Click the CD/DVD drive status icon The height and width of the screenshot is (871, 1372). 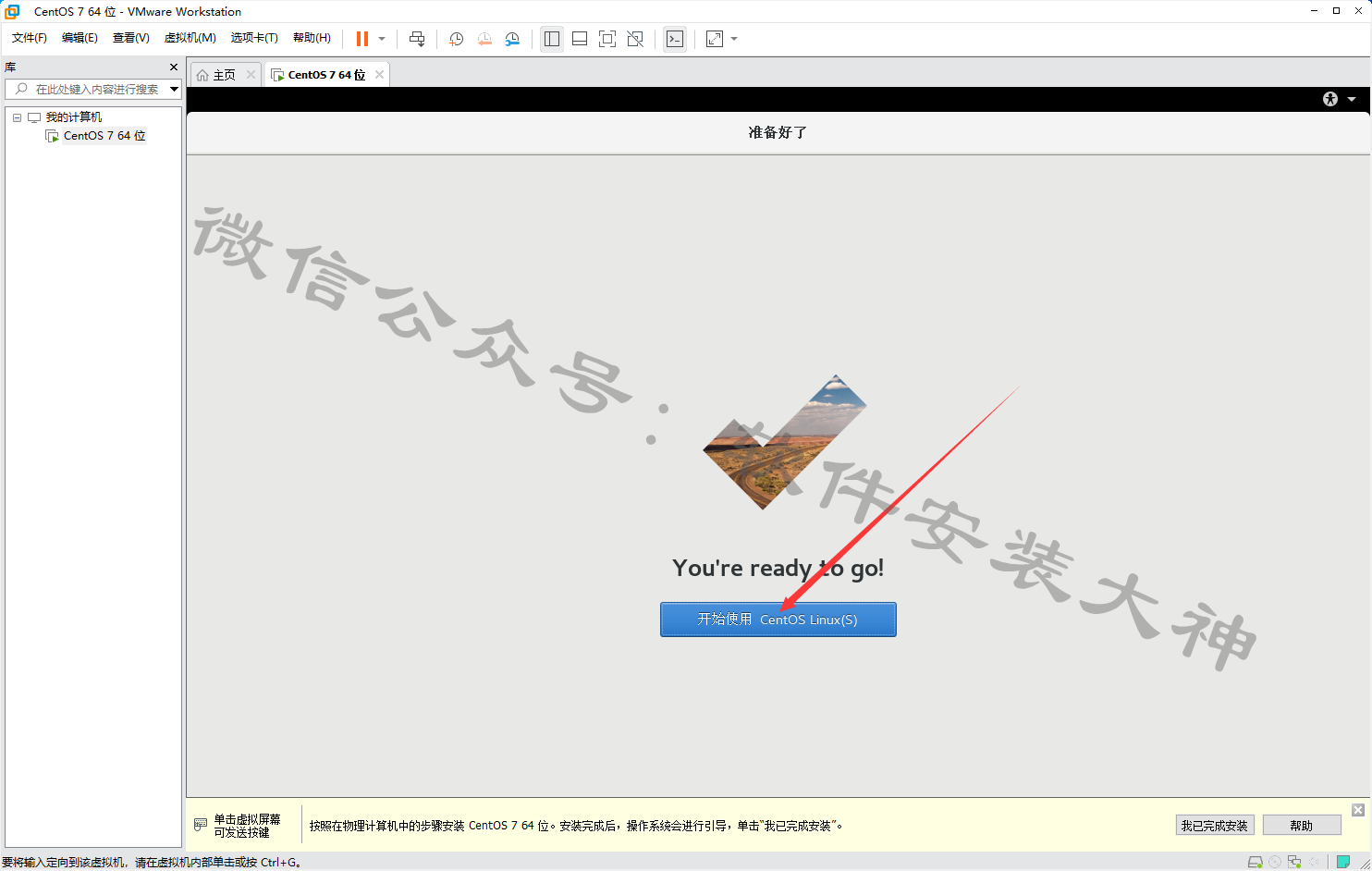point(1275,862)
